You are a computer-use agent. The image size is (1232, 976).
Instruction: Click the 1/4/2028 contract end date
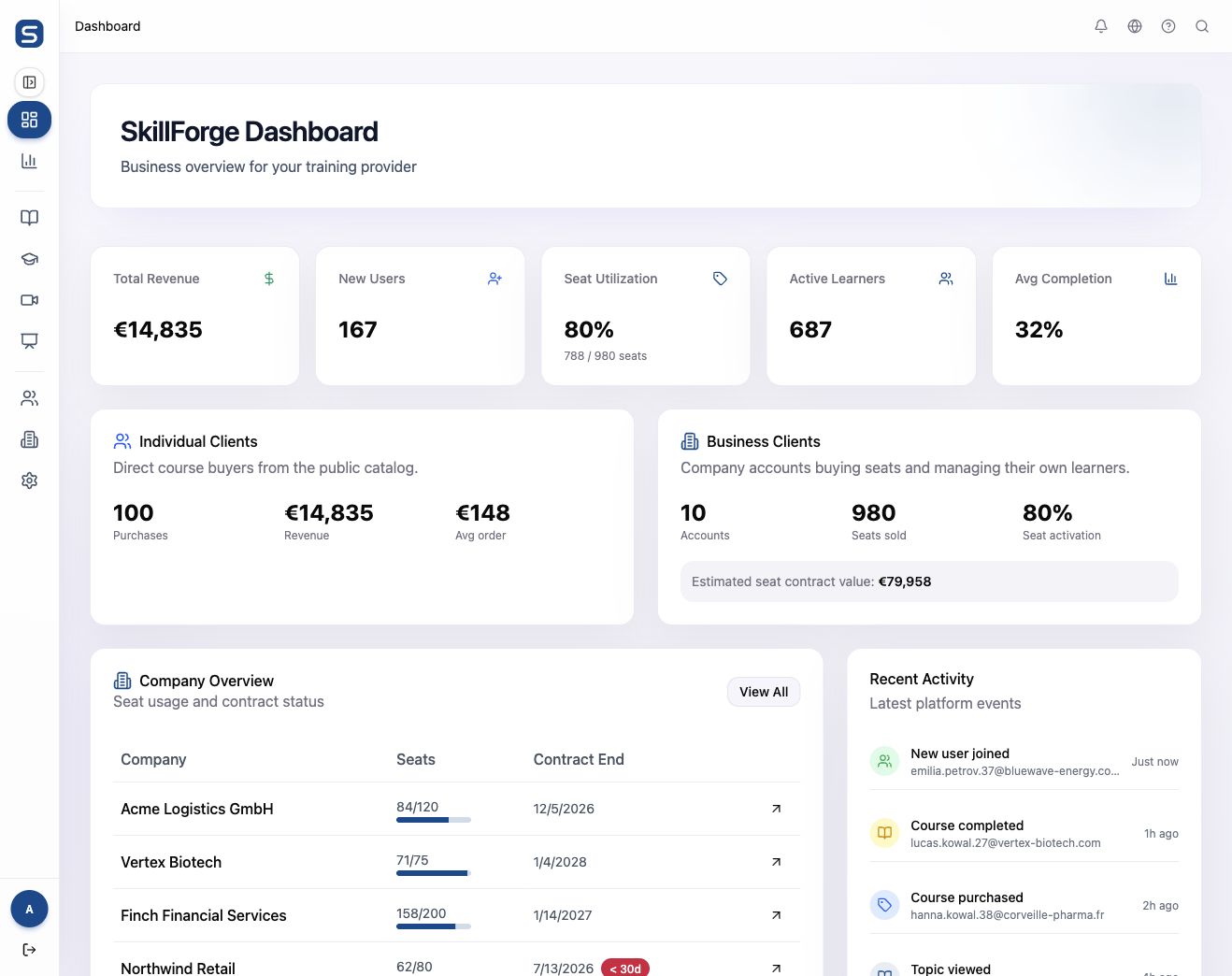560,862
